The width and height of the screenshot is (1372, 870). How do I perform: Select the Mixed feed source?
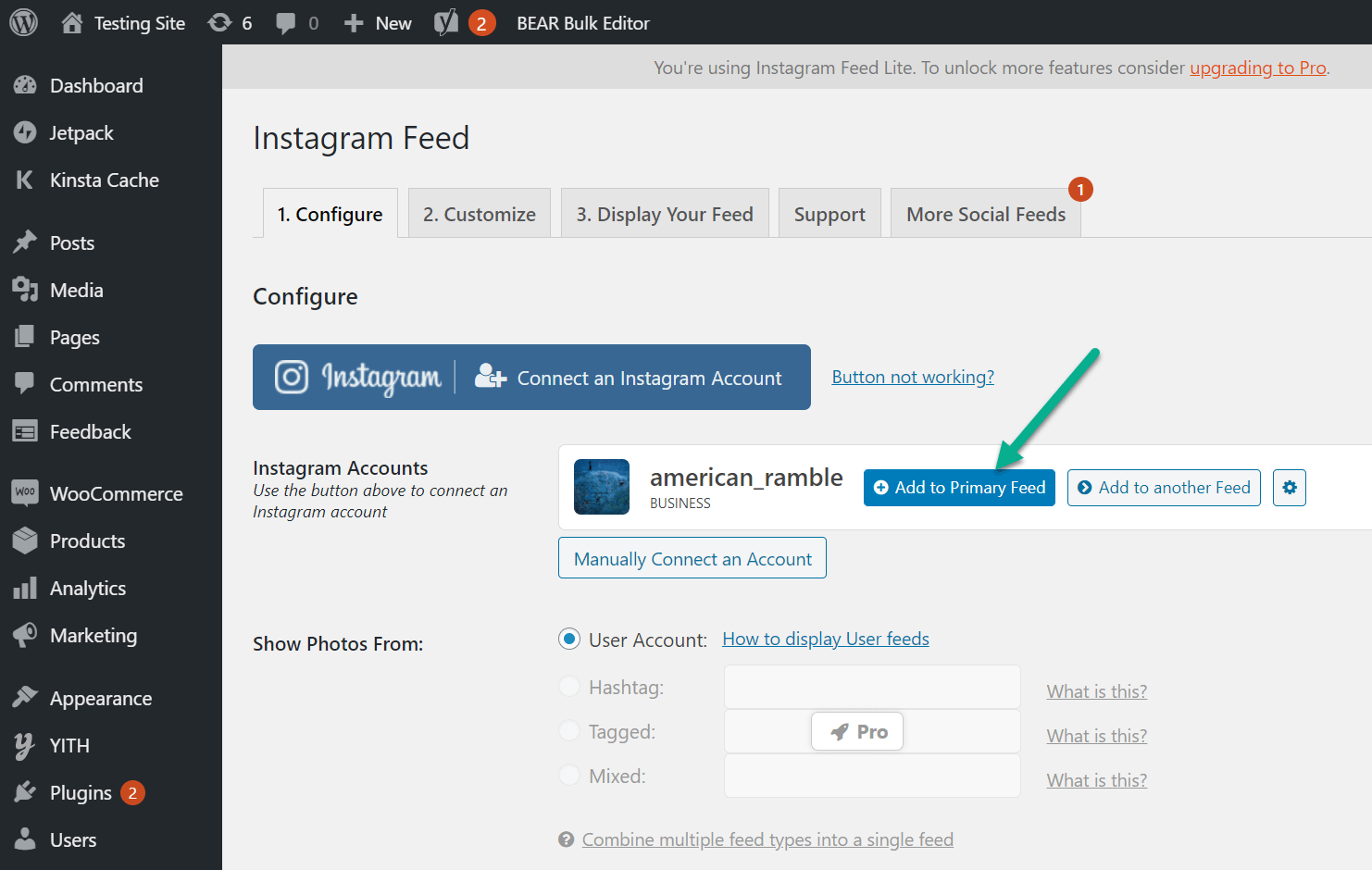(568, 776)
